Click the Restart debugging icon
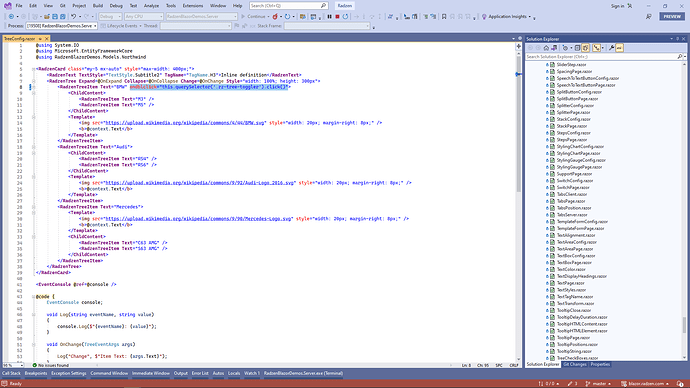The height and width of the screenshot is (388, 690). click(345, 16)
